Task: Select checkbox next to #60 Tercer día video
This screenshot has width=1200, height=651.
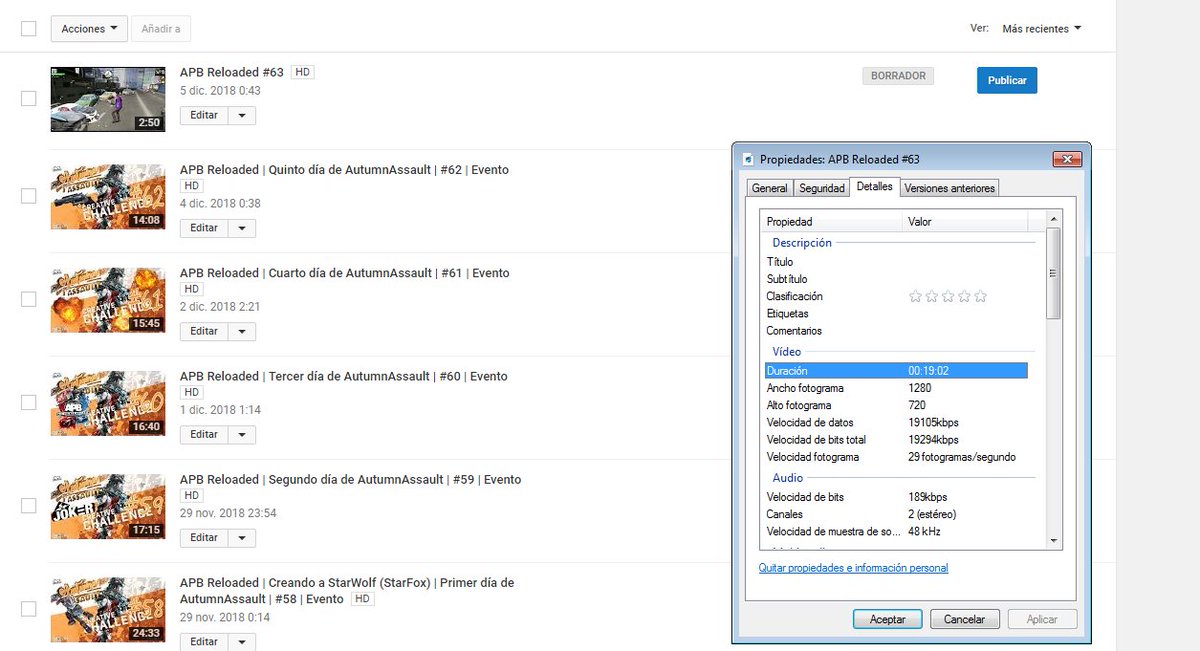Action: 29,402
